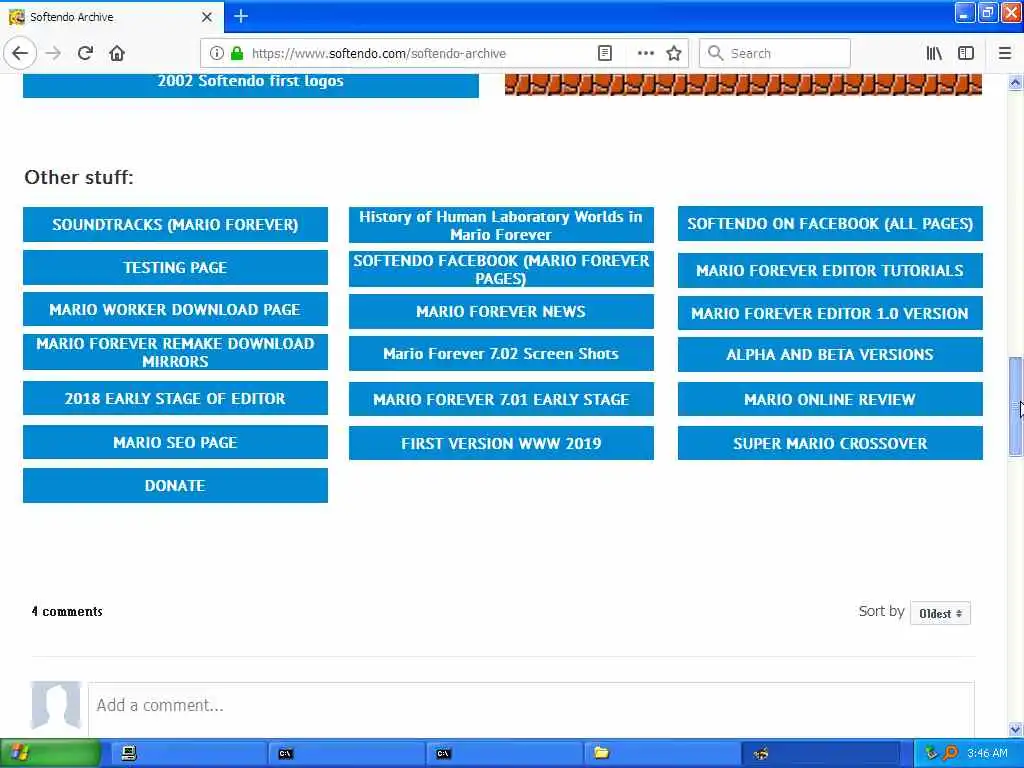Click the Add a comment field
The image size is (1024, 768).
[x=531, y=709]
